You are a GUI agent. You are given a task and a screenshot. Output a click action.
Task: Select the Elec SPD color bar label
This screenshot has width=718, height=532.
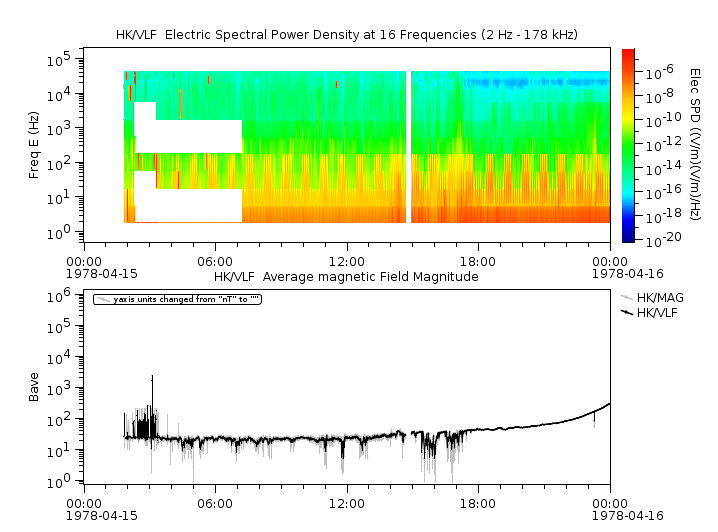pos(697,145)
